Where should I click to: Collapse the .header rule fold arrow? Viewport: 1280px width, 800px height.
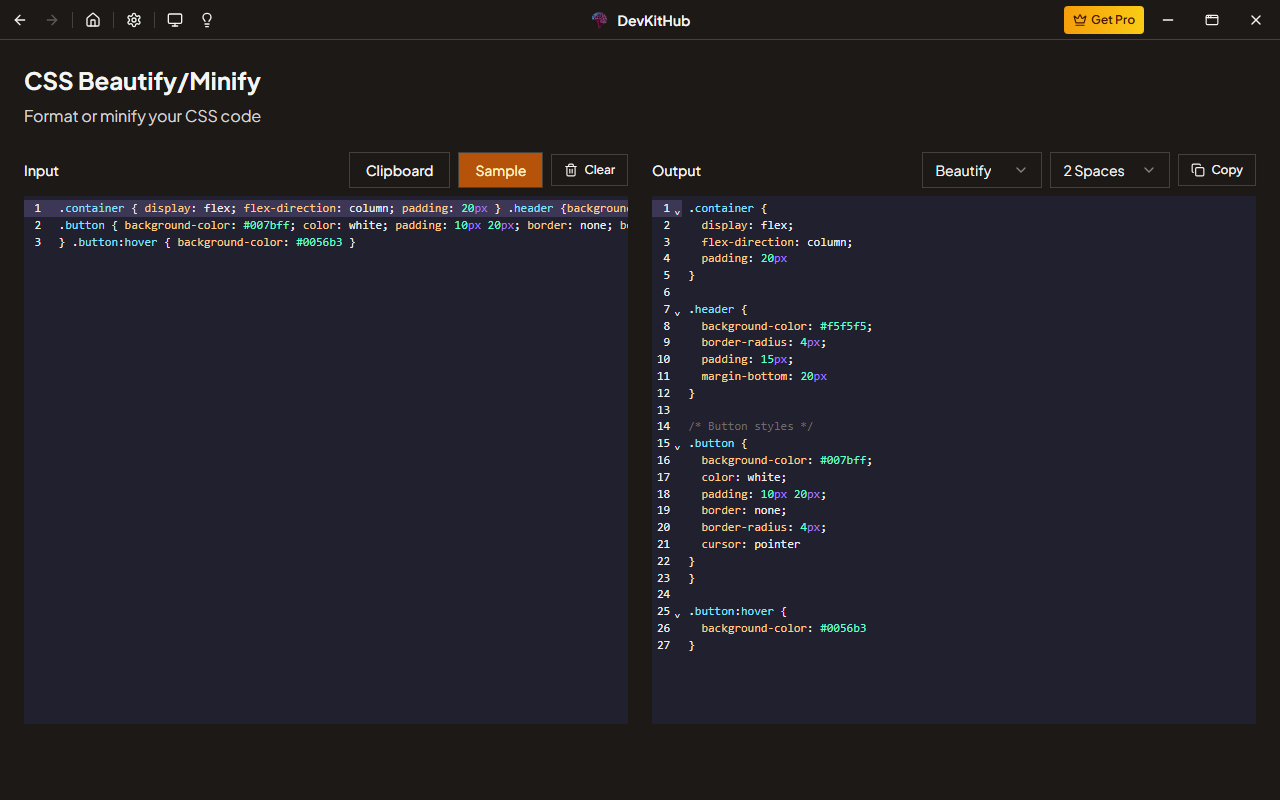coord(678,312)
